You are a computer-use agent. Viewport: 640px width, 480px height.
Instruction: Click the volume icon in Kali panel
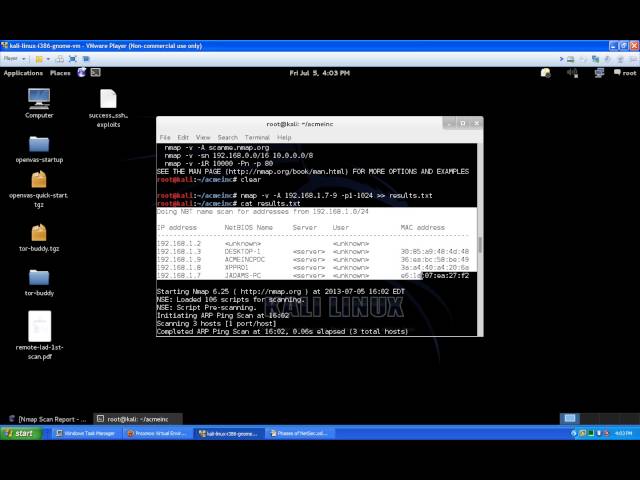(572, 73)
